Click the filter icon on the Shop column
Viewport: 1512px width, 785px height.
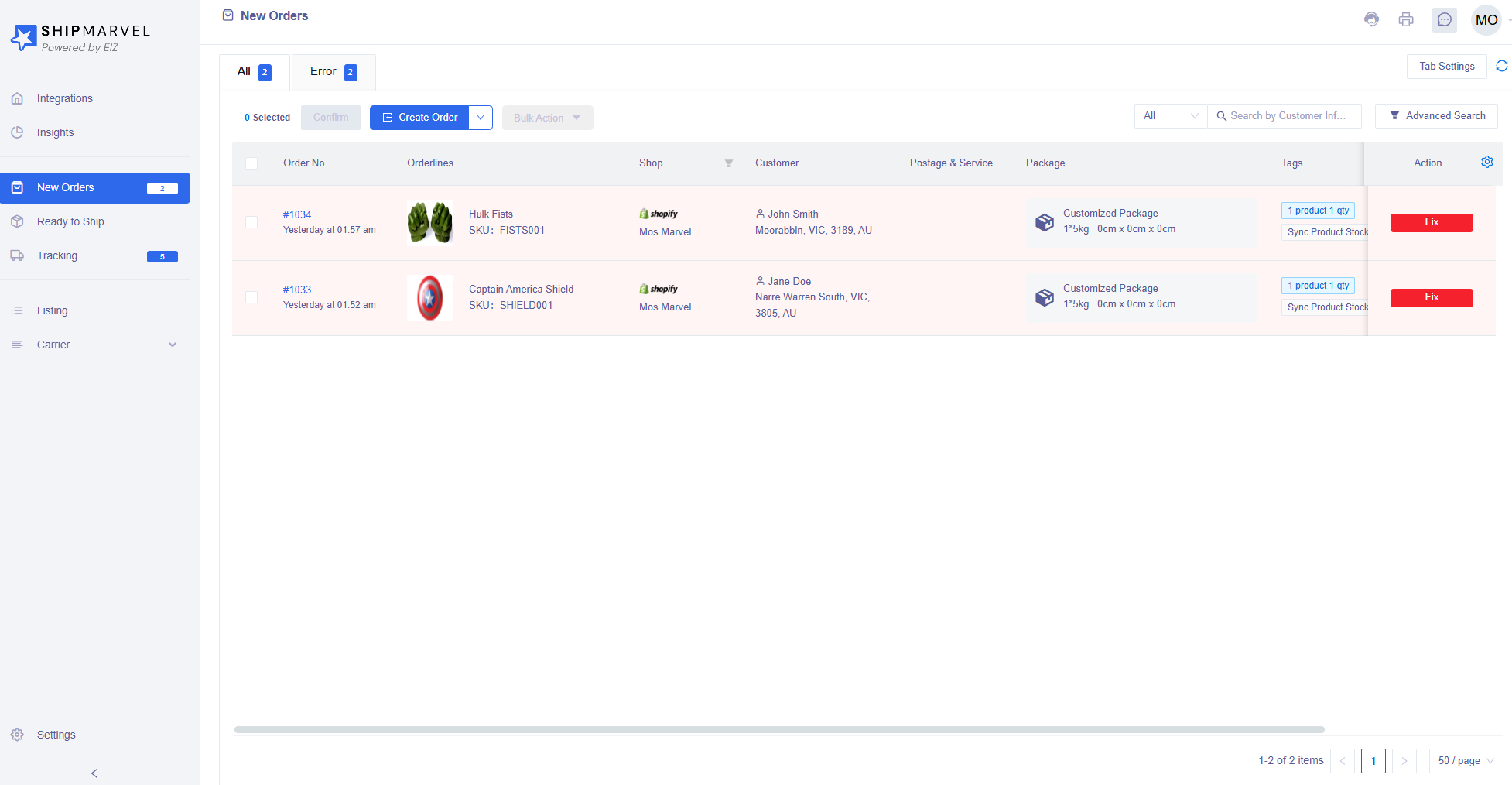(728, 163)
